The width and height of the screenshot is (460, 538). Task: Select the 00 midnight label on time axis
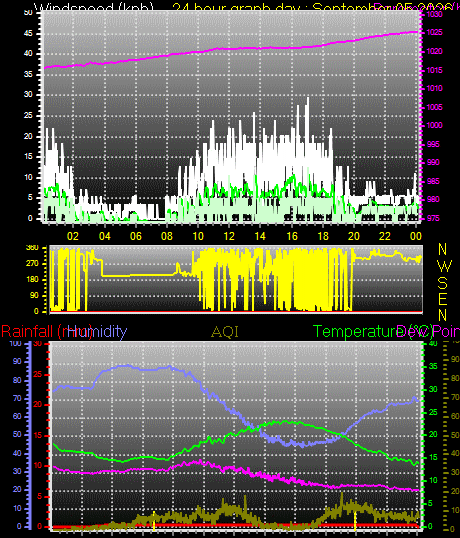[416, 236]
